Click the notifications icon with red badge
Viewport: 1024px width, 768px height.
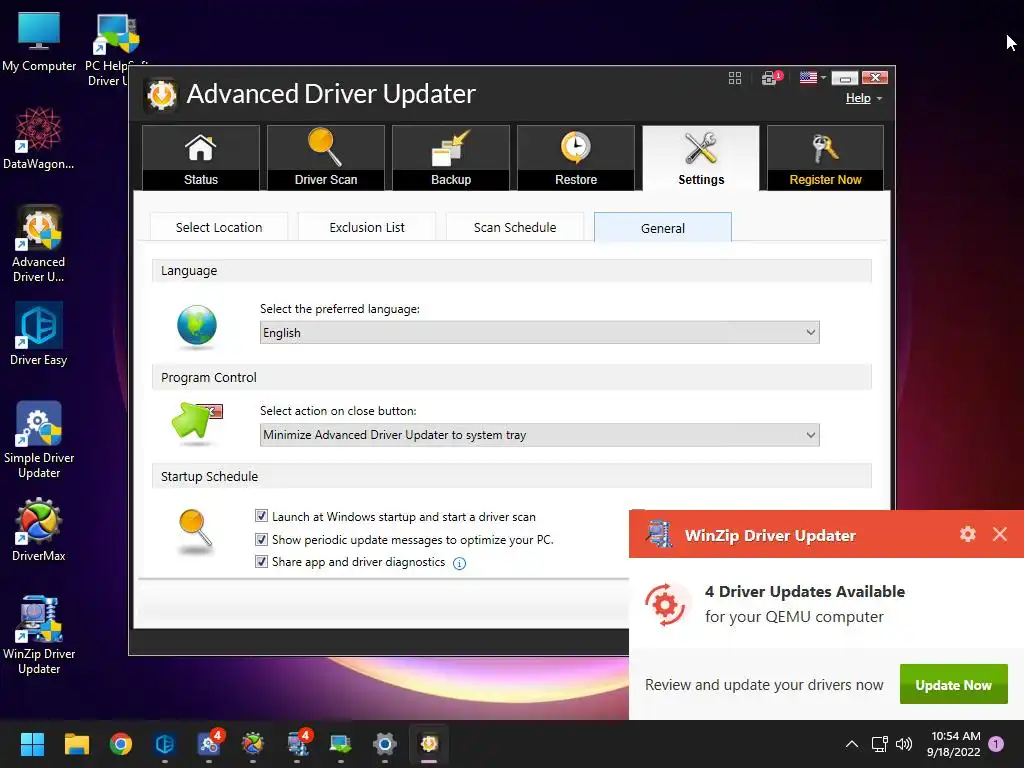(x=772, y=78)
